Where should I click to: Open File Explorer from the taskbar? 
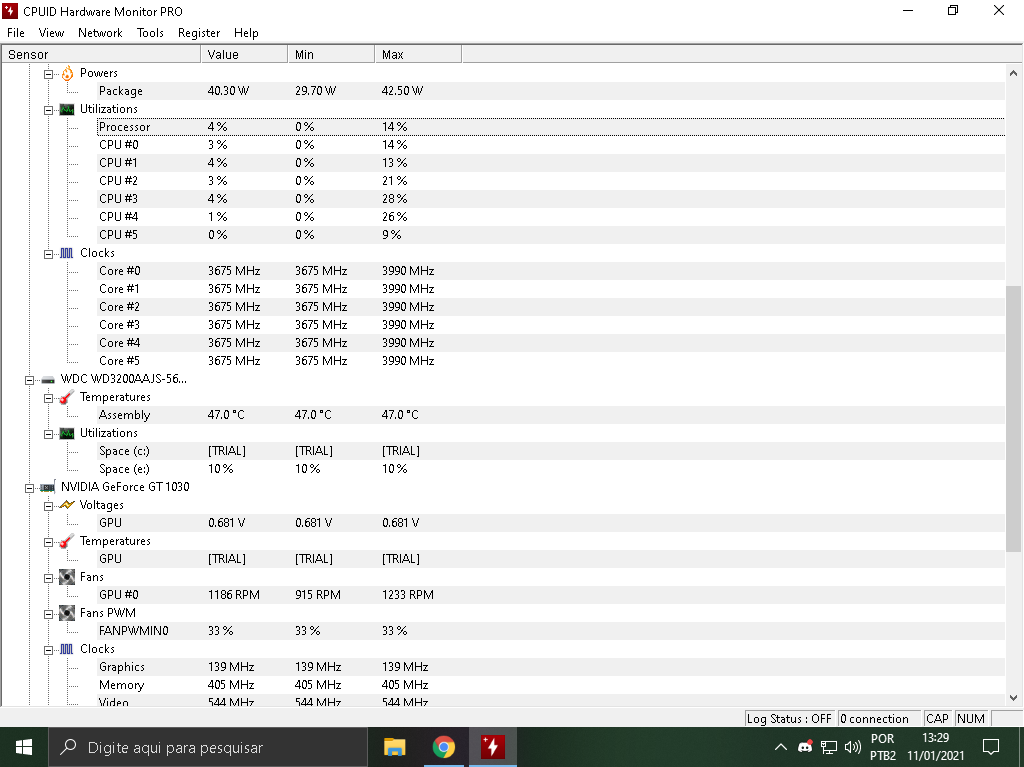[394, 747]
